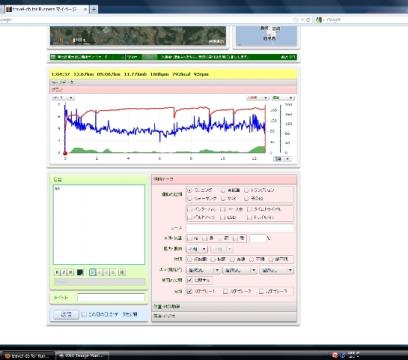This screenshot has height=360, width=408.
Task: Click the underline U editor toolbar icon
Action: pyautogui.click(x=70, y=272)
